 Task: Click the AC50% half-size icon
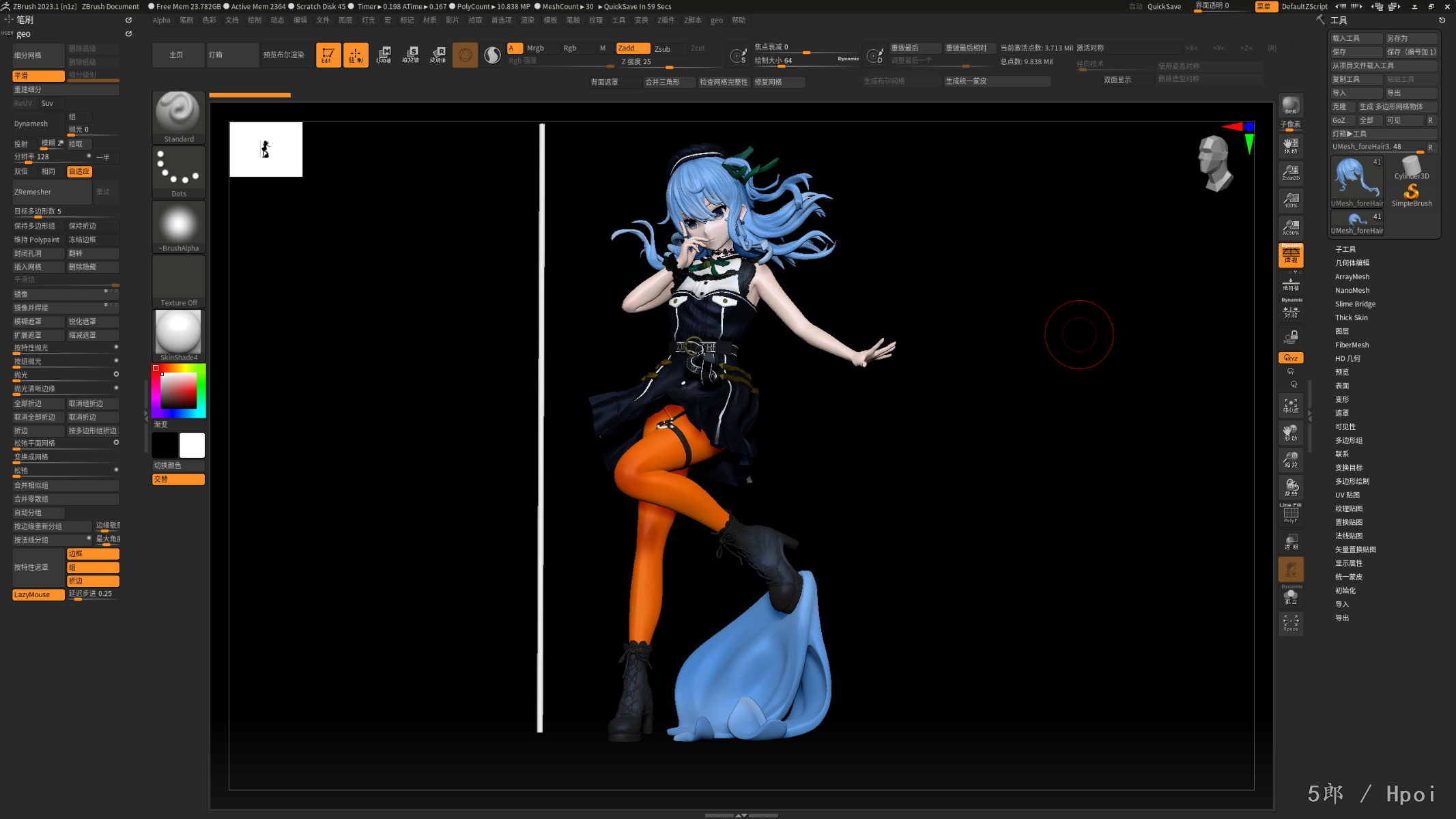[1291, 227]
